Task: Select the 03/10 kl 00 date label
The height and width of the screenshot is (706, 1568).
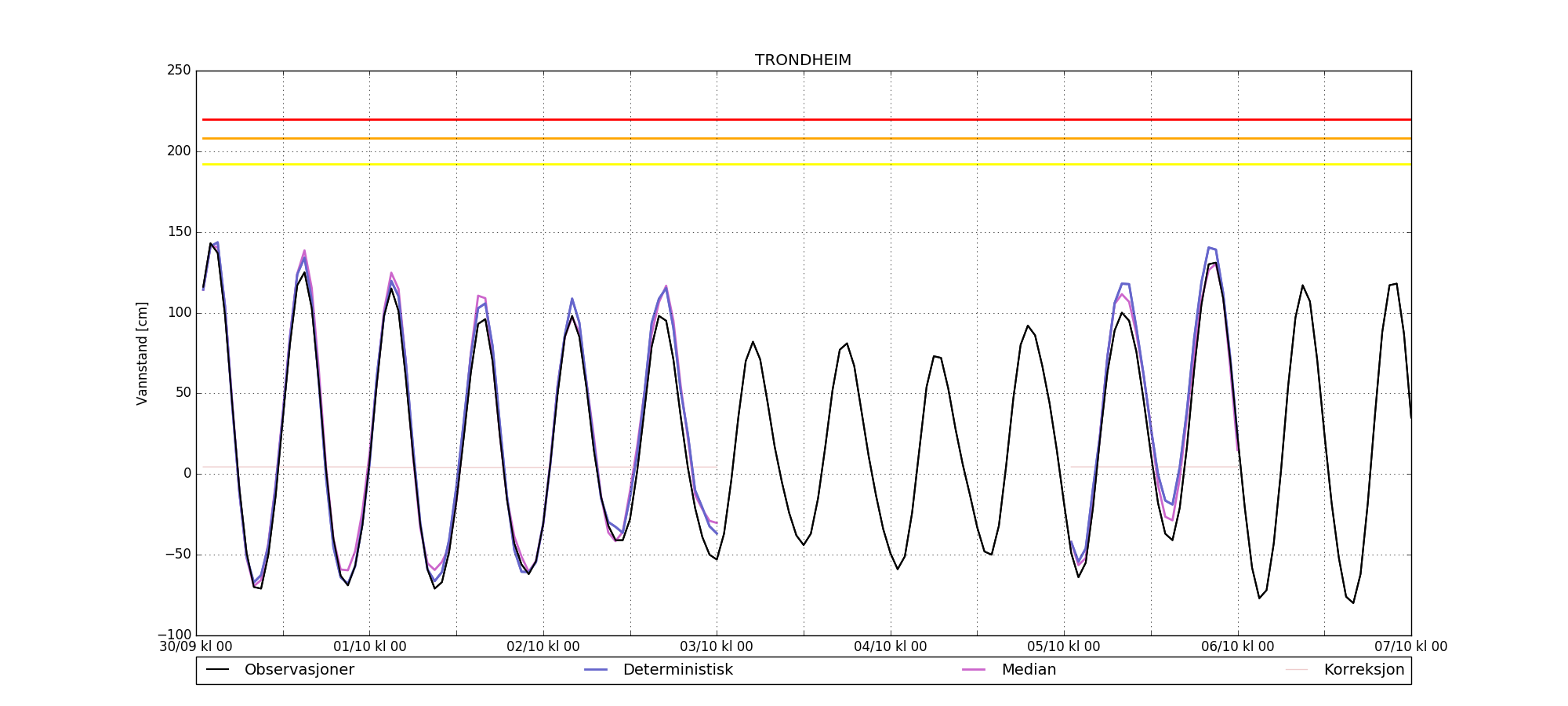Action: [717, 647]
